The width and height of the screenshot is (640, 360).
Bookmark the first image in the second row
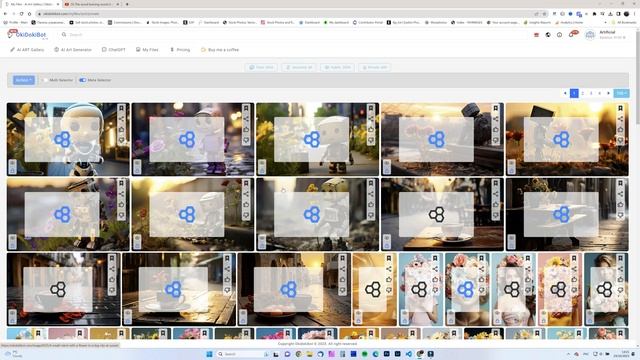121,183
